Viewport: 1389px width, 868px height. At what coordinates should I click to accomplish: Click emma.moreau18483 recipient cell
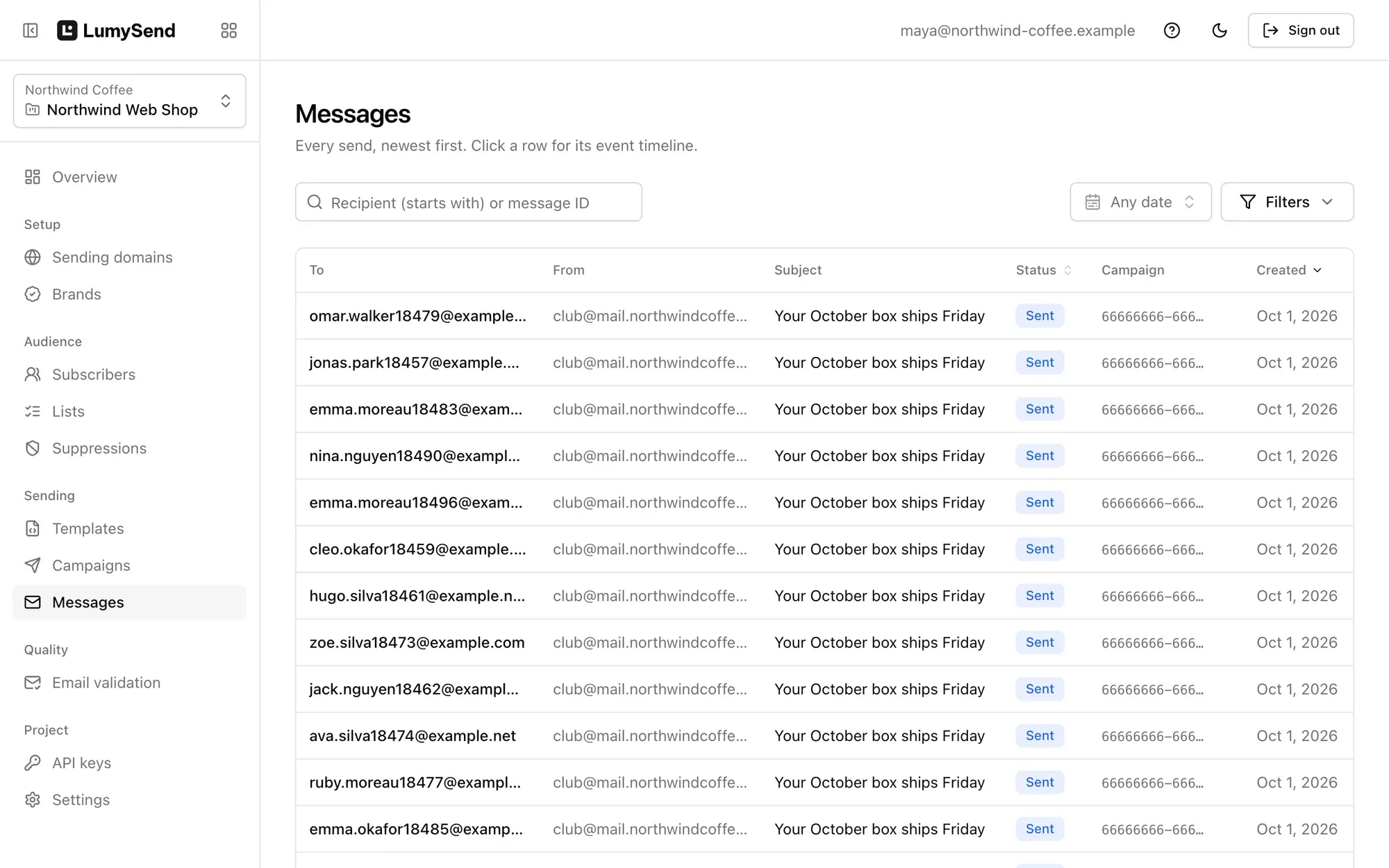416,410
